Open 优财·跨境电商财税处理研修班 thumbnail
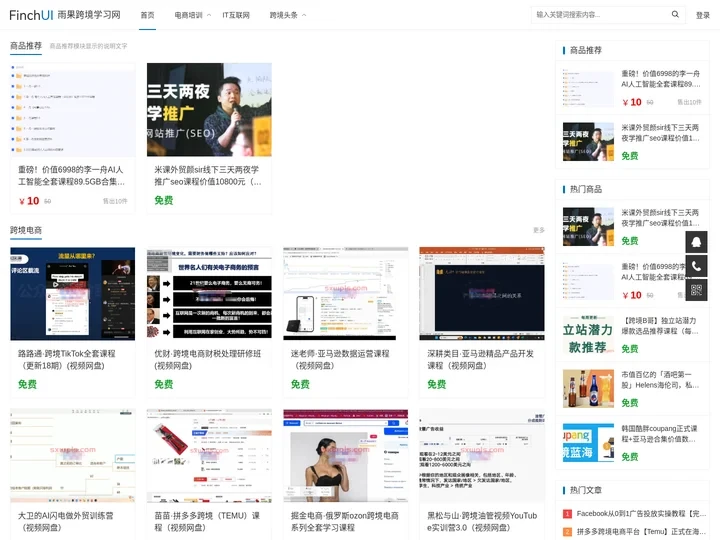 pos(209,294)
